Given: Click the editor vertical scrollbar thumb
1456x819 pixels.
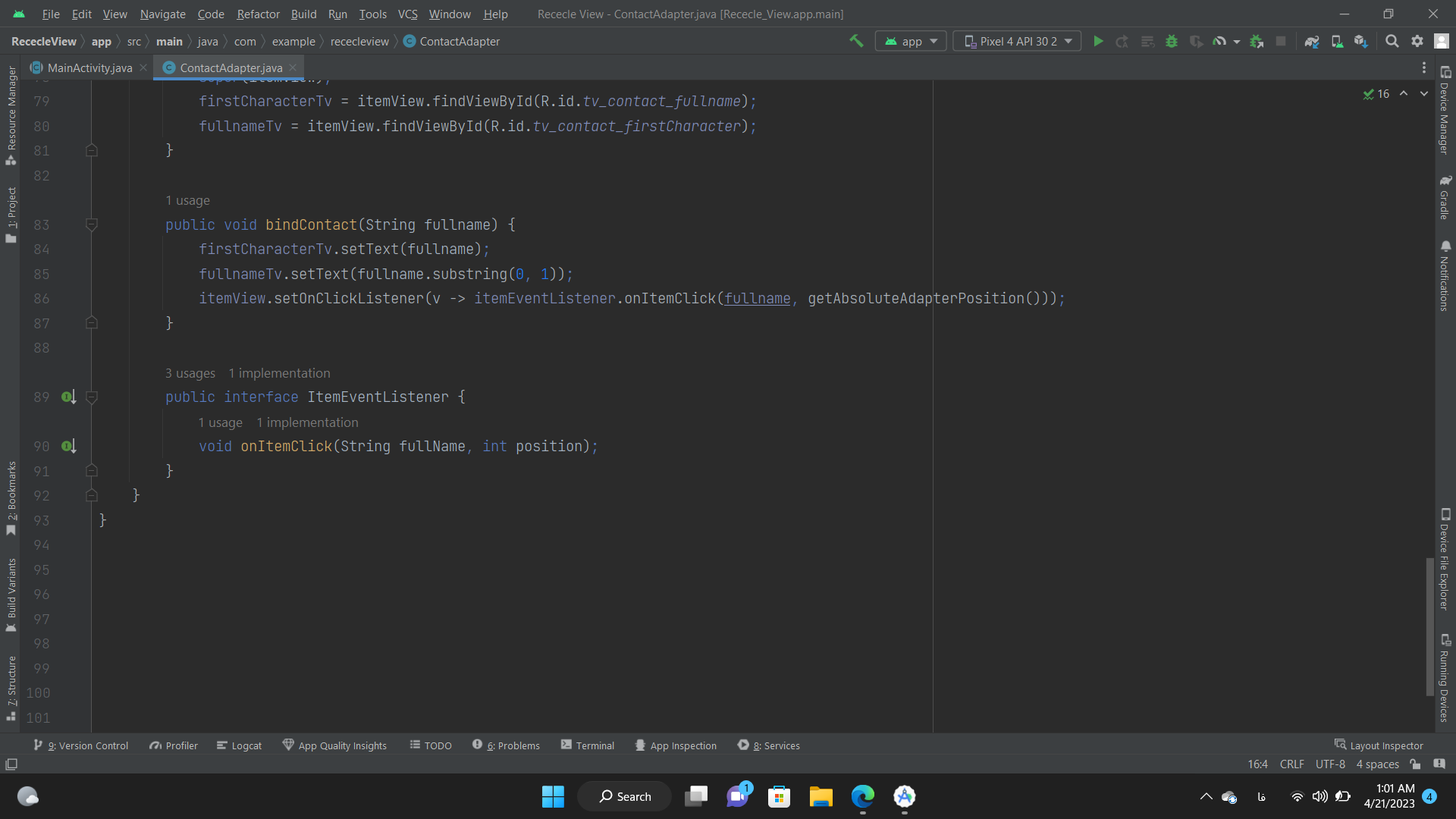Looking at the screenshot, I should [x=1429, y=626].
